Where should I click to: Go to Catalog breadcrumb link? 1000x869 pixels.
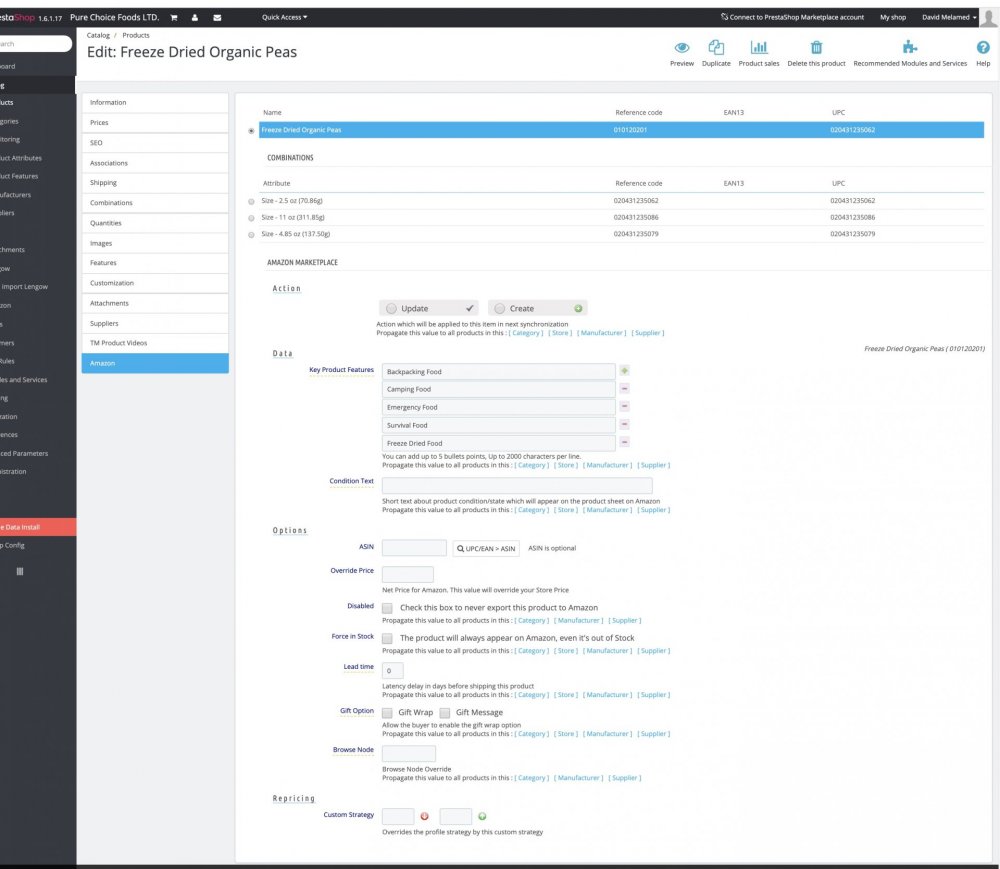(x=98, y=35)
